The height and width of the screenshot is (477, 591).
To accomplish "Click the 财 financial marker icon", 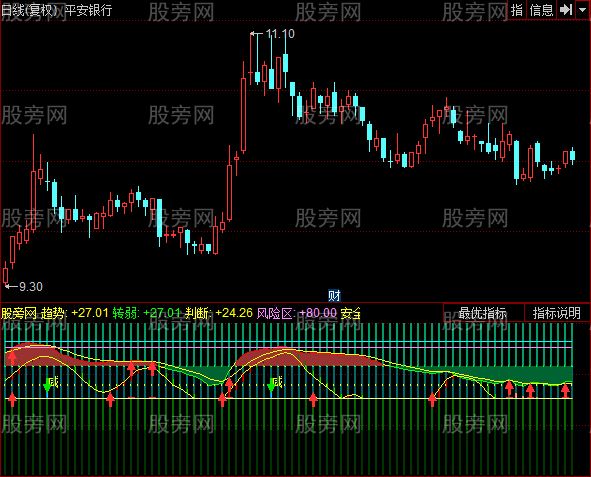I will coord(334,296).
